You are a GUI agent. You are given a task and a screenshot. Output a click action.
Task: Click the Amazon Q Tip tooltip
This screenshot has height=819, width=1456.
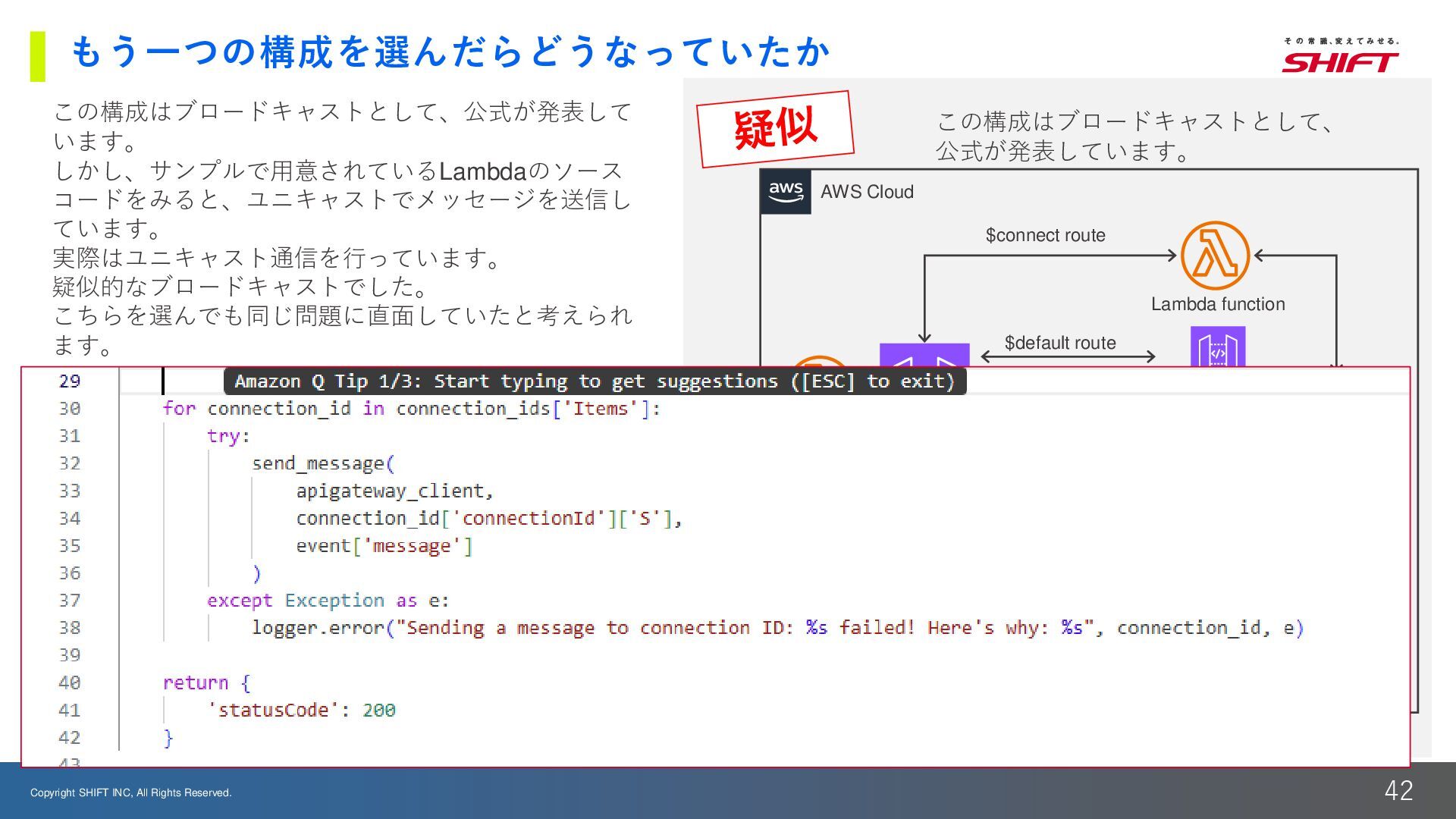click(595, 381)
